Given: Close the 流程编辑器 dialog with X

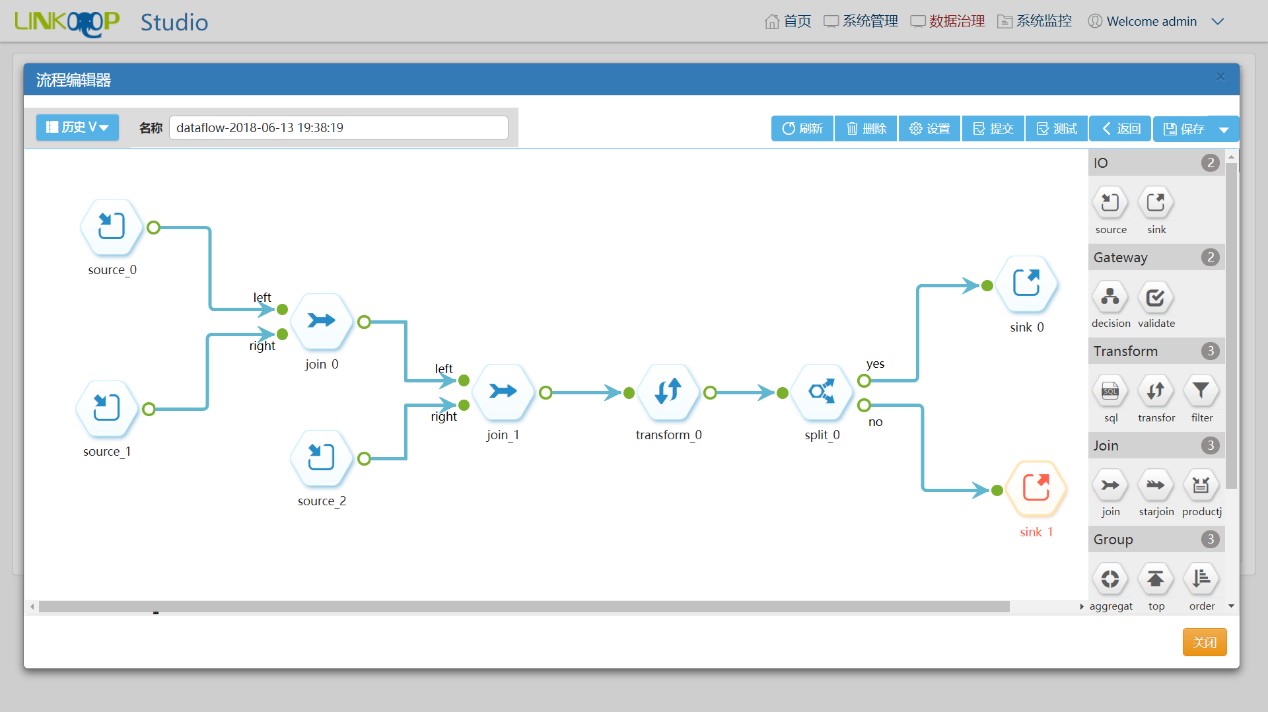Looking at the screenshot, I should click(x=1220, y=77).
